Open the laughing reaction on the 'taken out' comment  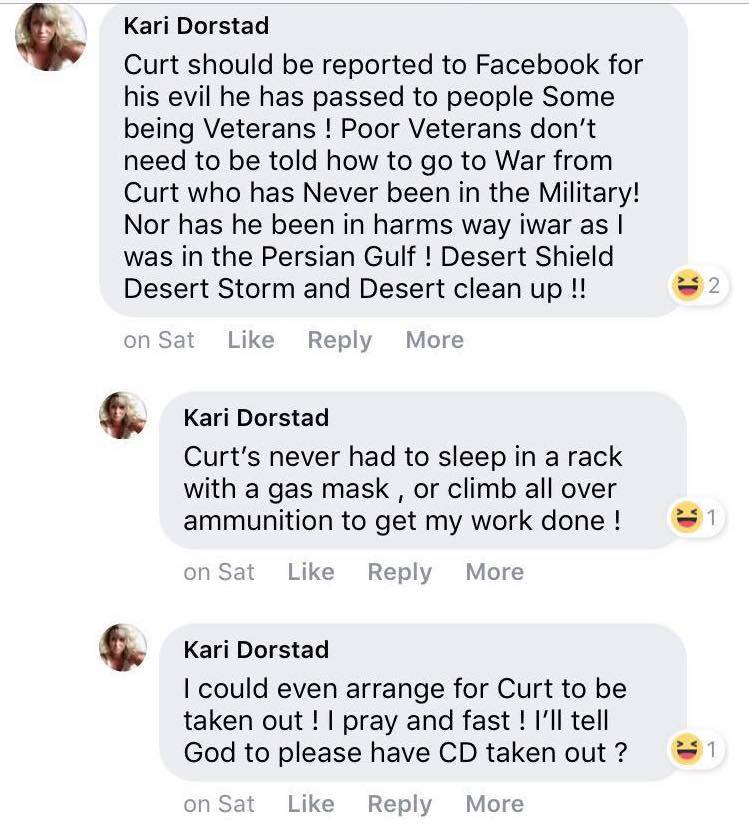(695, 749)
